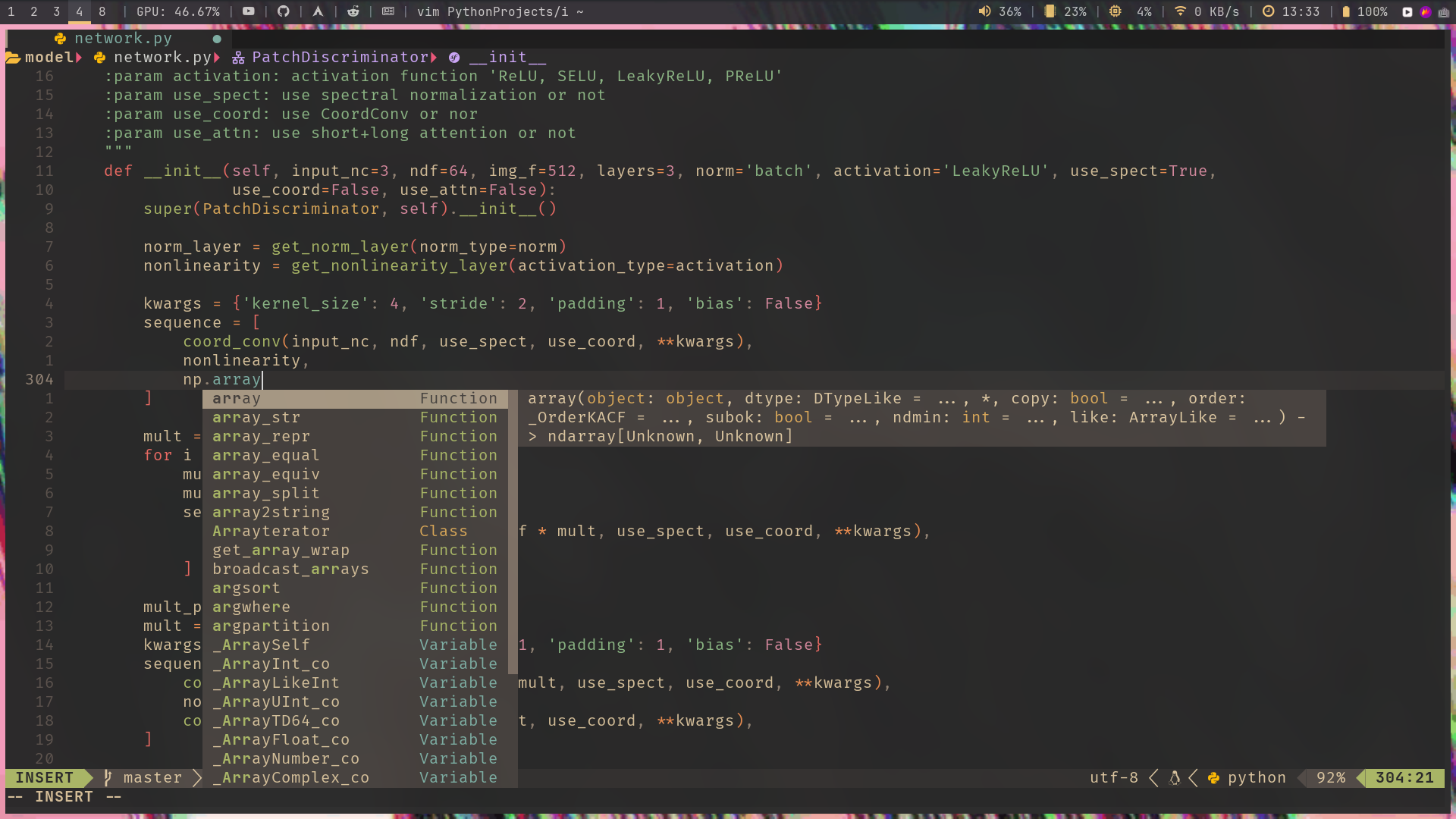Screen dimensions: 1456x819
Task: Click the battery status icon
Action: click(x=1346, y=11)
